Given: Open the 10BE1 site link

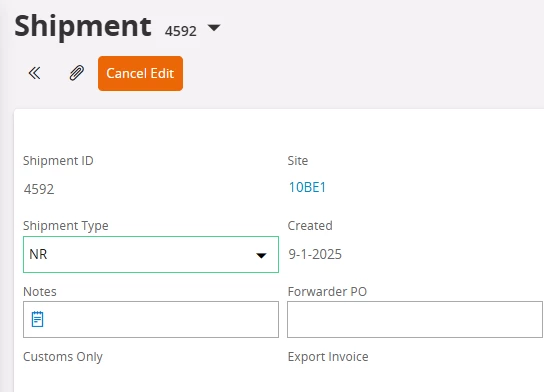Looking at the screenshot, I should 307,187.
